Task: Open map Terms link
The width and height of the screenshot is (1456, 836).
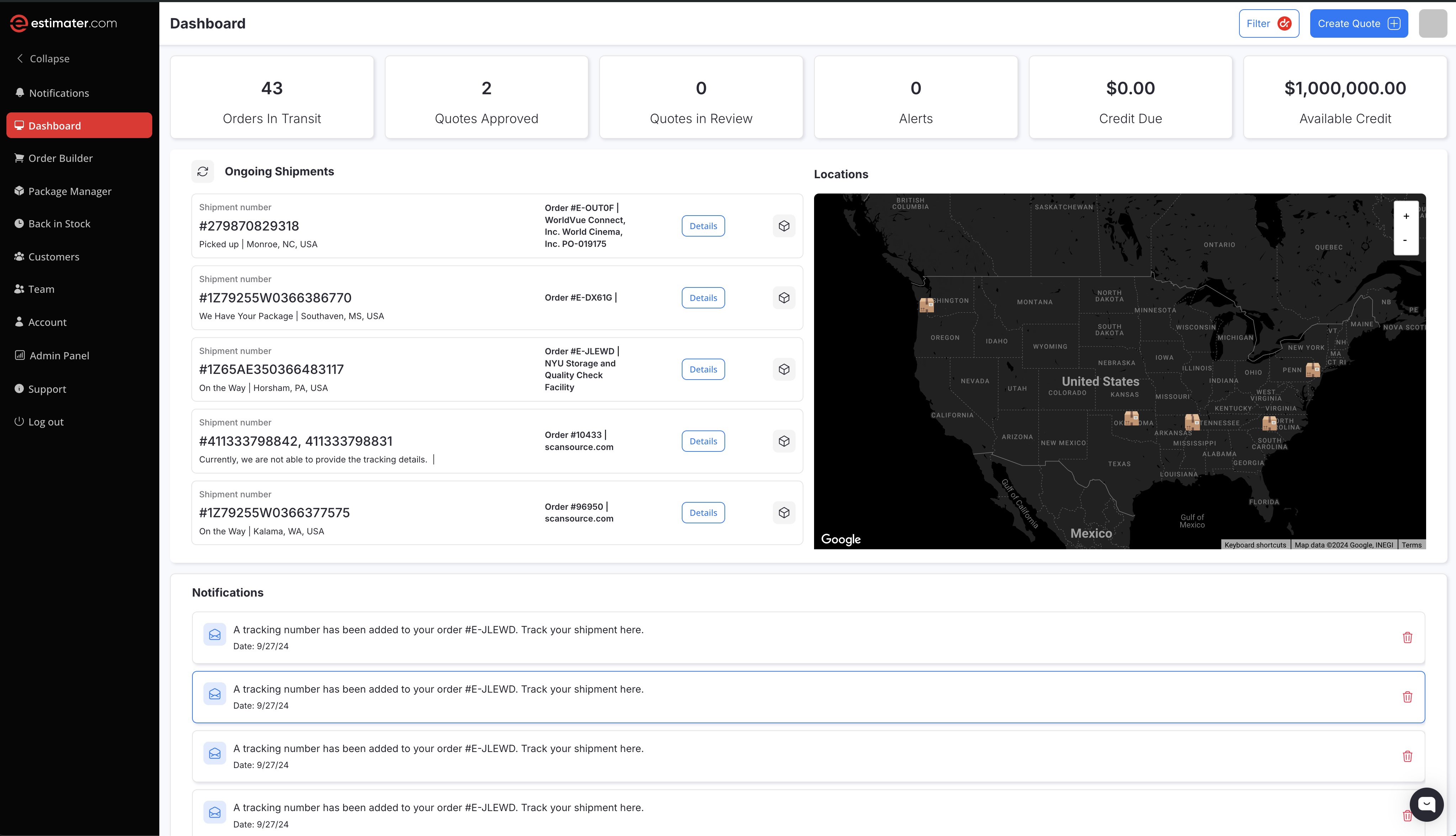Action: click(x=1411, y=545)
